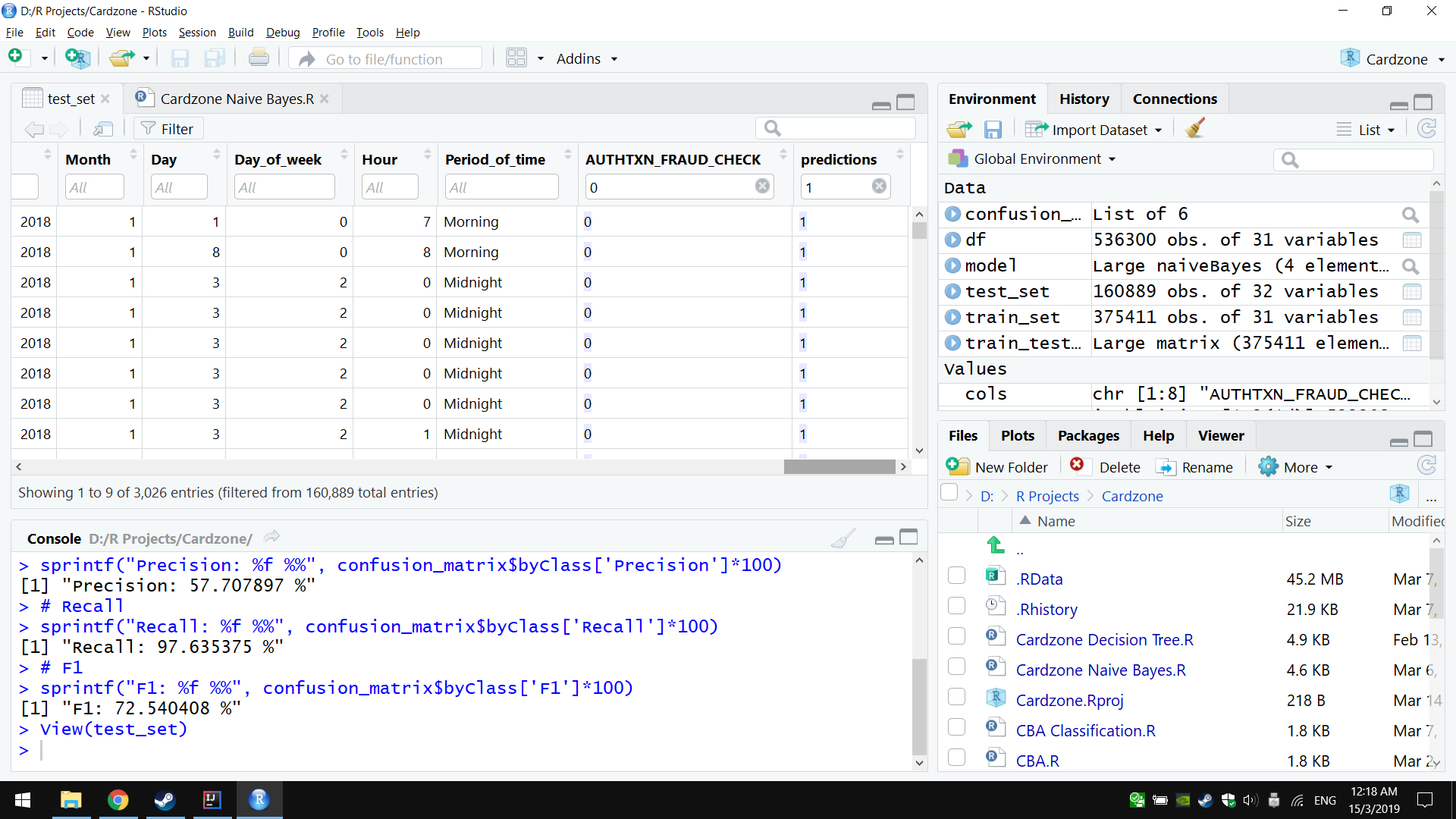Switch to the History tab
The width and height of the screenshot is (1456, 819).
(x=1084, y=99)
